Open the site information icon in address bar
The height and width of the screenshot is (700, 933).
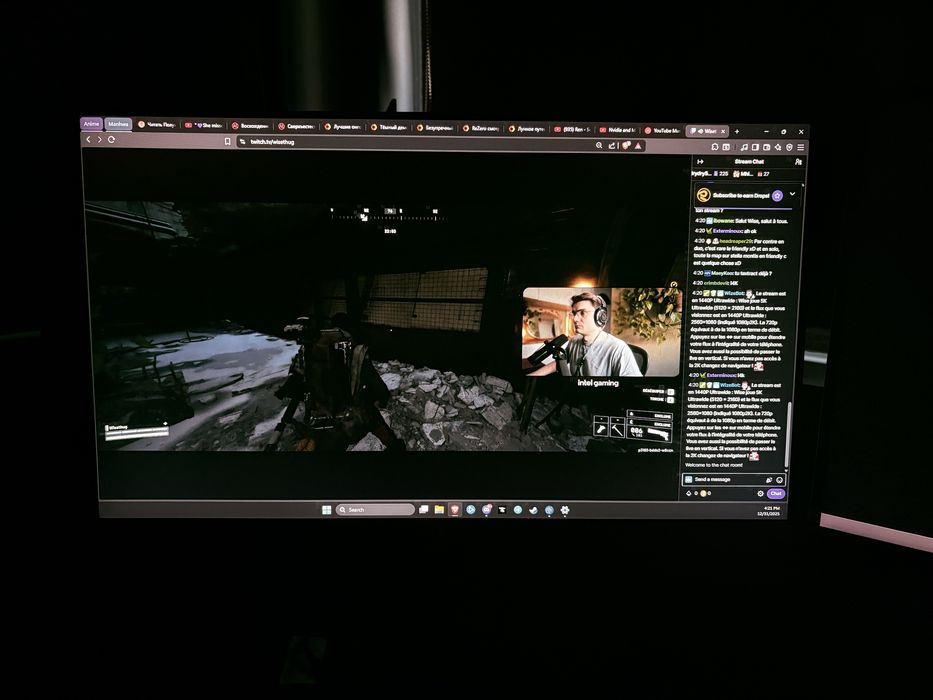(x=243, y=142)
